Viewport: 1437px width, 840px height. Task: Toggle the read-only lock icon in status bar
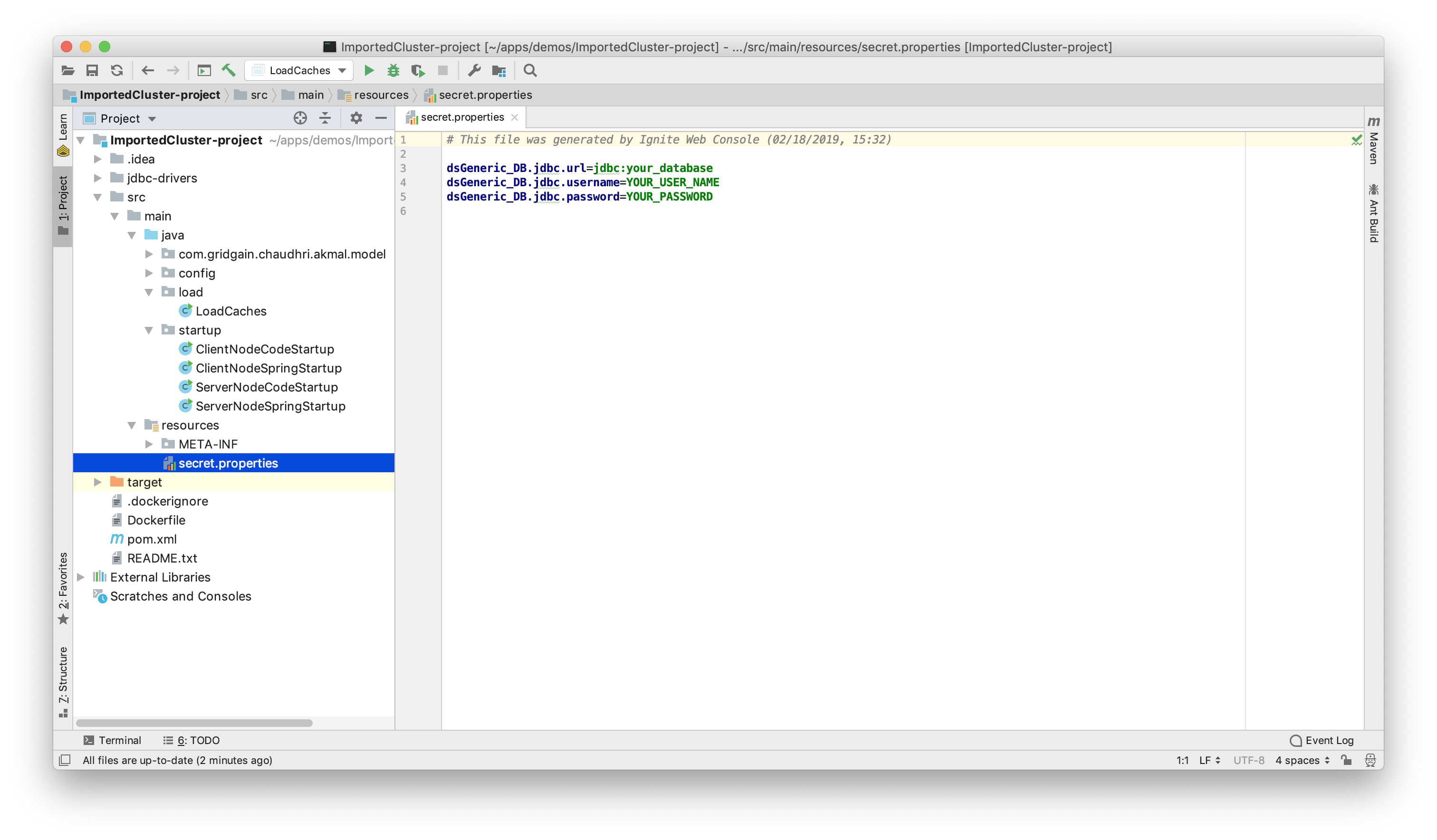point(1346,760)
